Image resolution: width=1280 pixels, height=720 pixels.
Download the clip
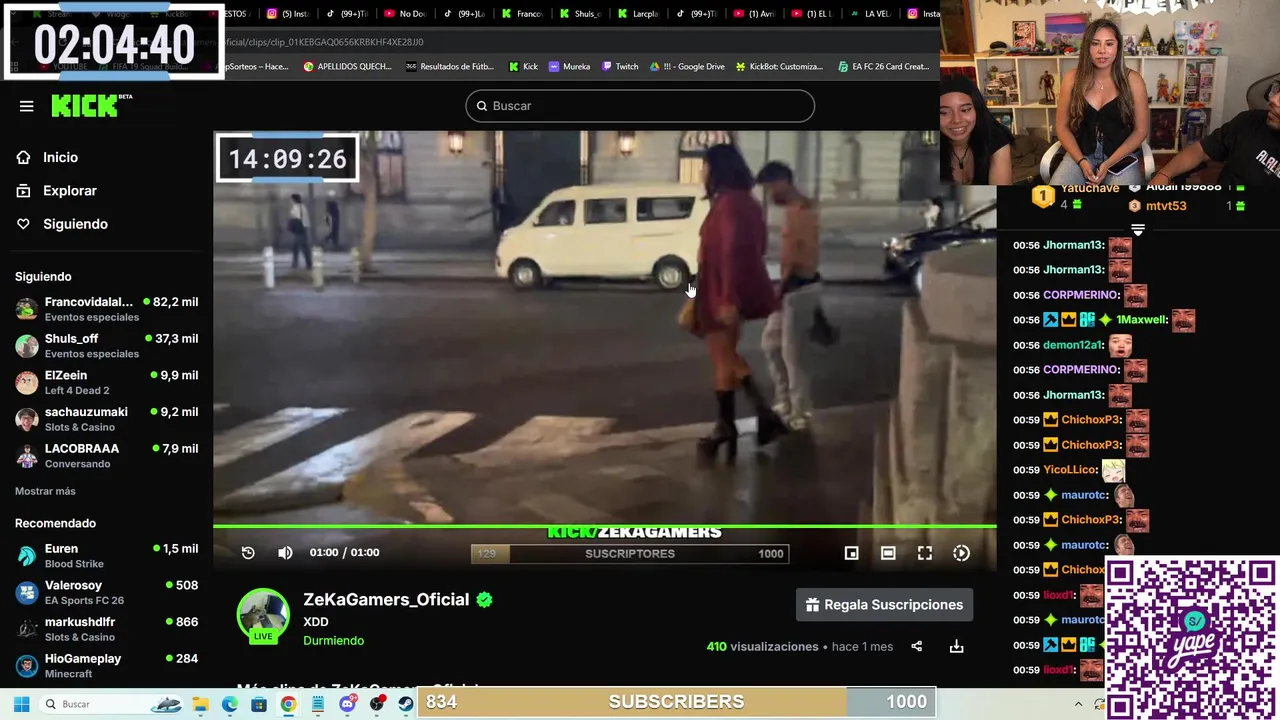(956, 646)
